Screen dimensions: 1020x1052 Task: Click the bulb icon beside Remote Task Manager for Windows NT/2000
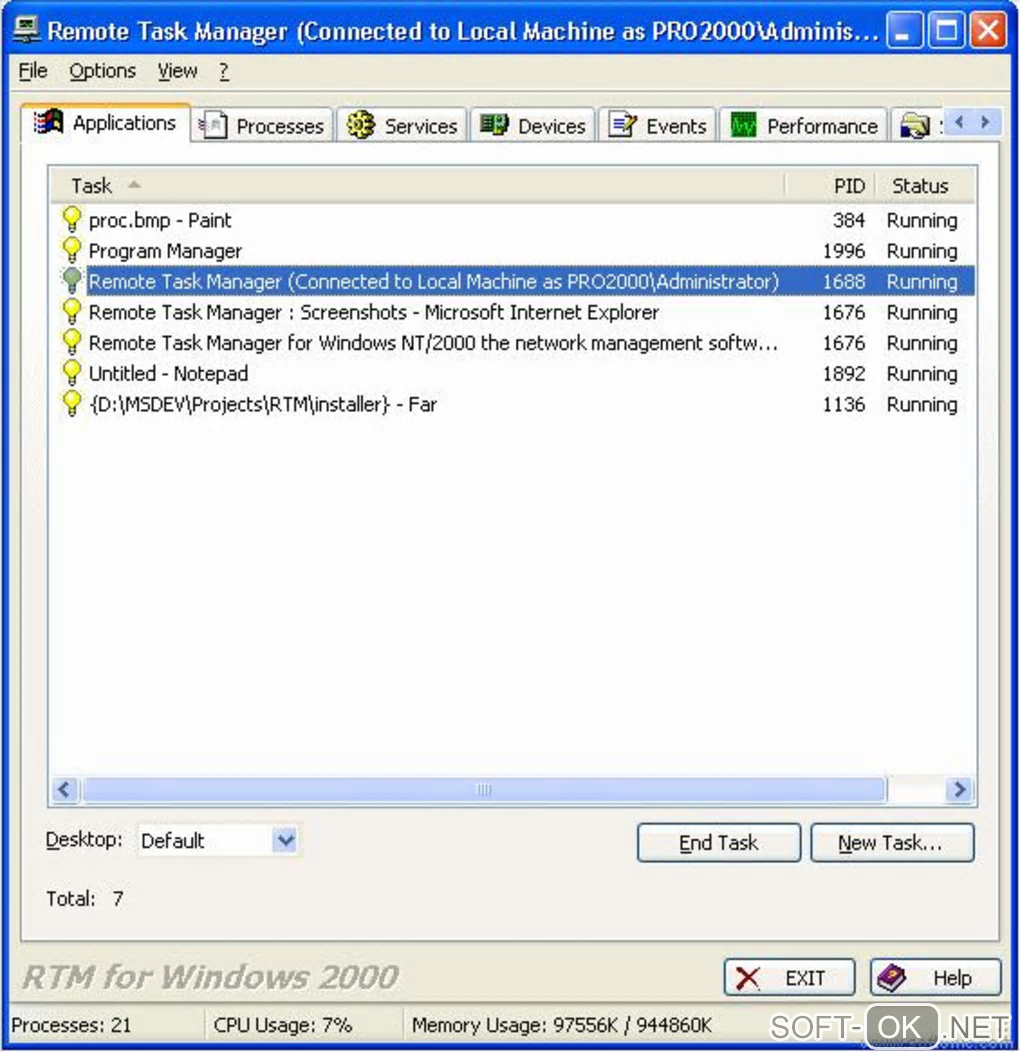pyautogui.click(x=72, y=342)
